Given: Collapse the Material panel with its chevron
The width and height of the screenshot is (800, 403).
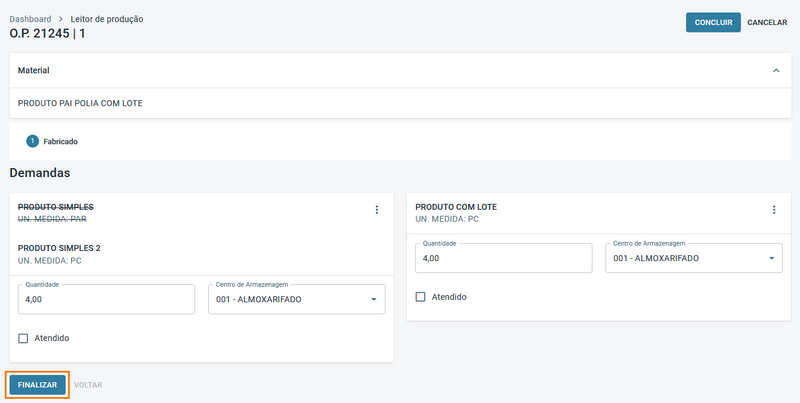Looking at the screenshot, I should 776,71.
